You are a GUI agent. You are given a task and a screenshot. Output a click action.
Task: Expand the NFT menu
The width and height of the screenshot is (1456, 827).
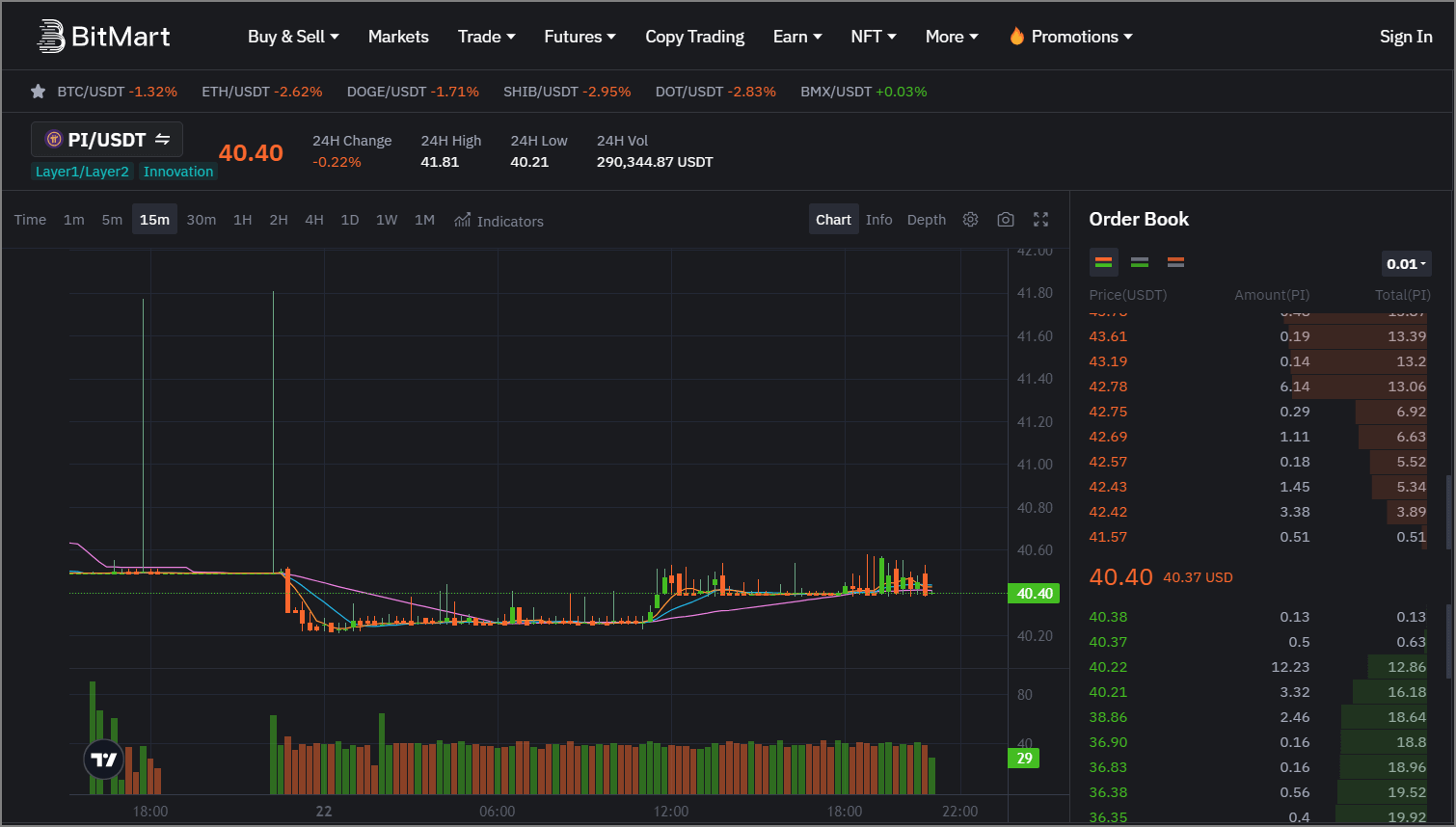(874, 37)
